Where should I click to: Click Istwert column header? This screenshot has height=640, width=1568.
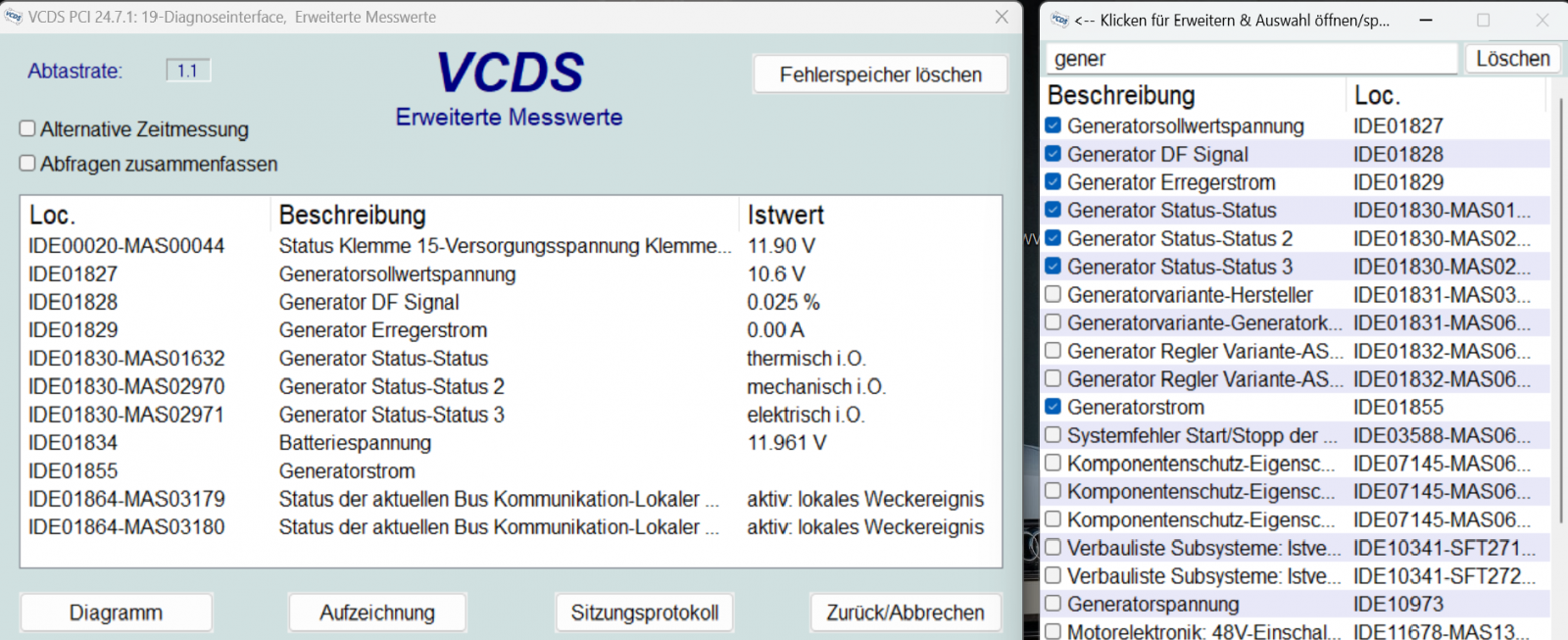point(786,215)
